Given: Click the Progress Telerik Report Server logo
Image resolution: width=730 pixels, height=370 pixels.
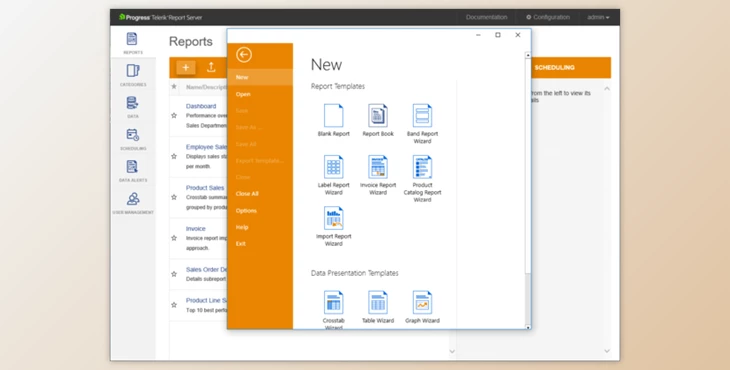Looking at the screenshot, I should [161, 17].
